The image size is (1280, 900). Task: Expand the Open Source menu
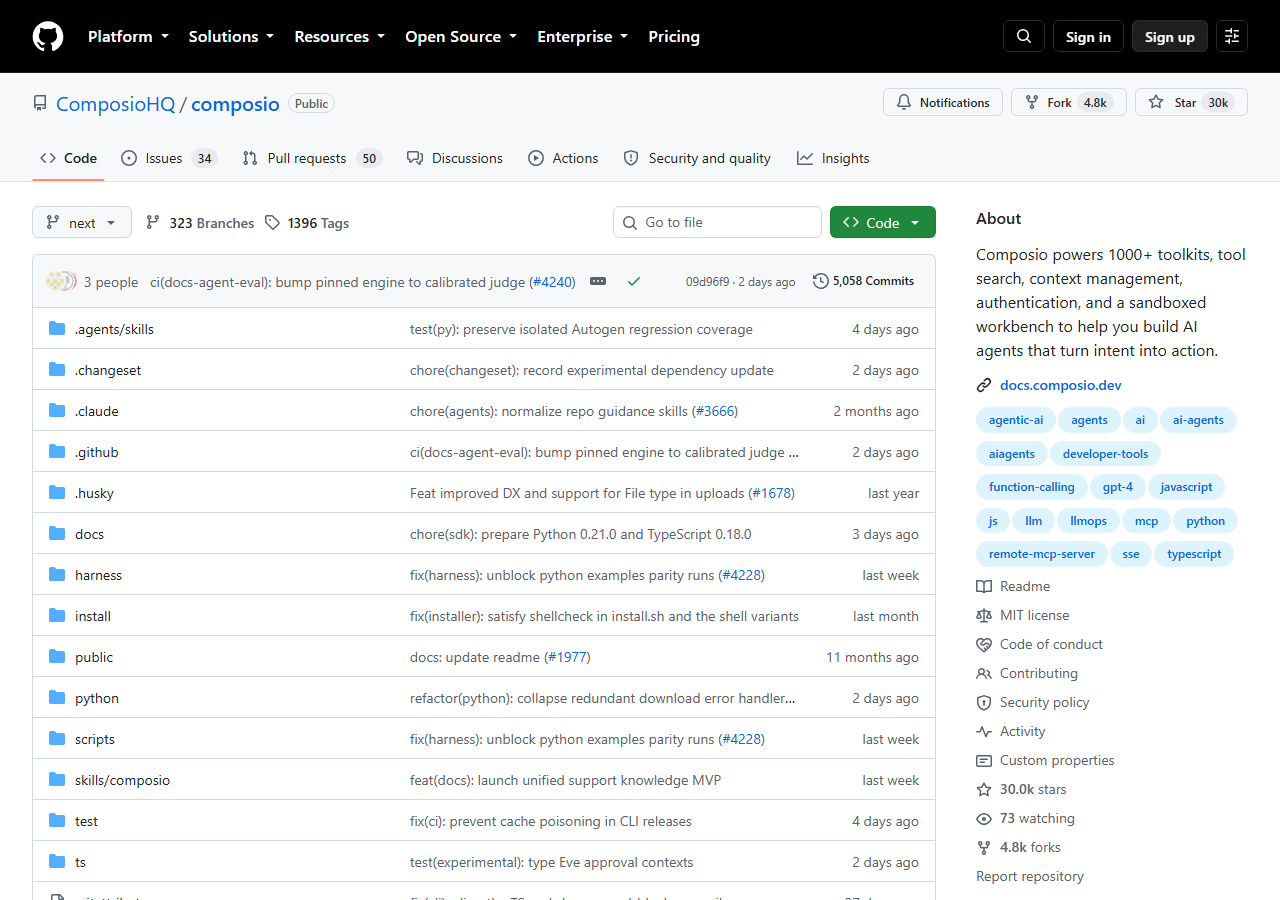(461, 36)
